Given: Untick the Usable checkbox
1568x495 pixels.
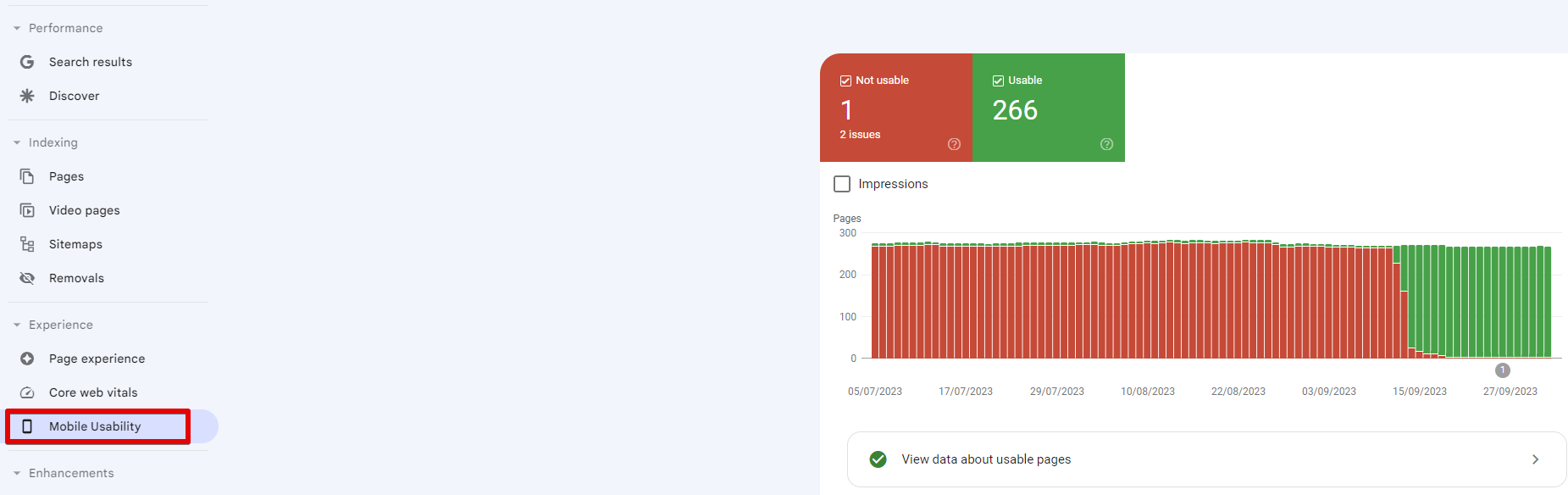Looking at the screenshot, I should [998, 81].
